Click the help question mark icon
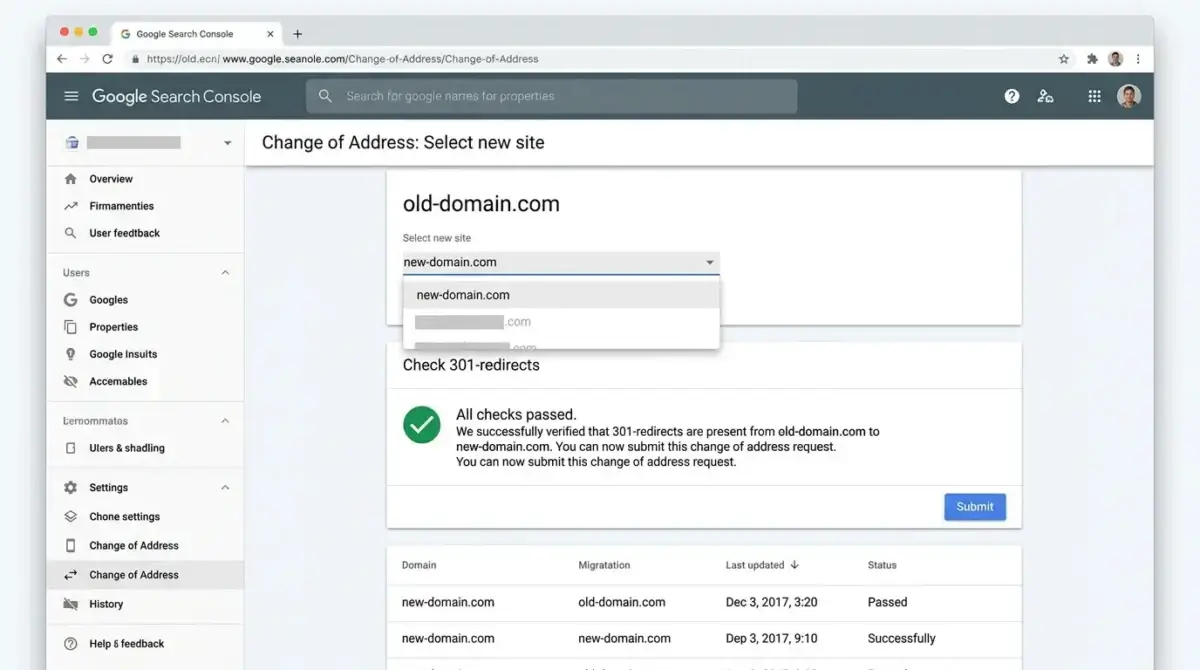The image size is (1200, 670). (x=1012, y=96)
